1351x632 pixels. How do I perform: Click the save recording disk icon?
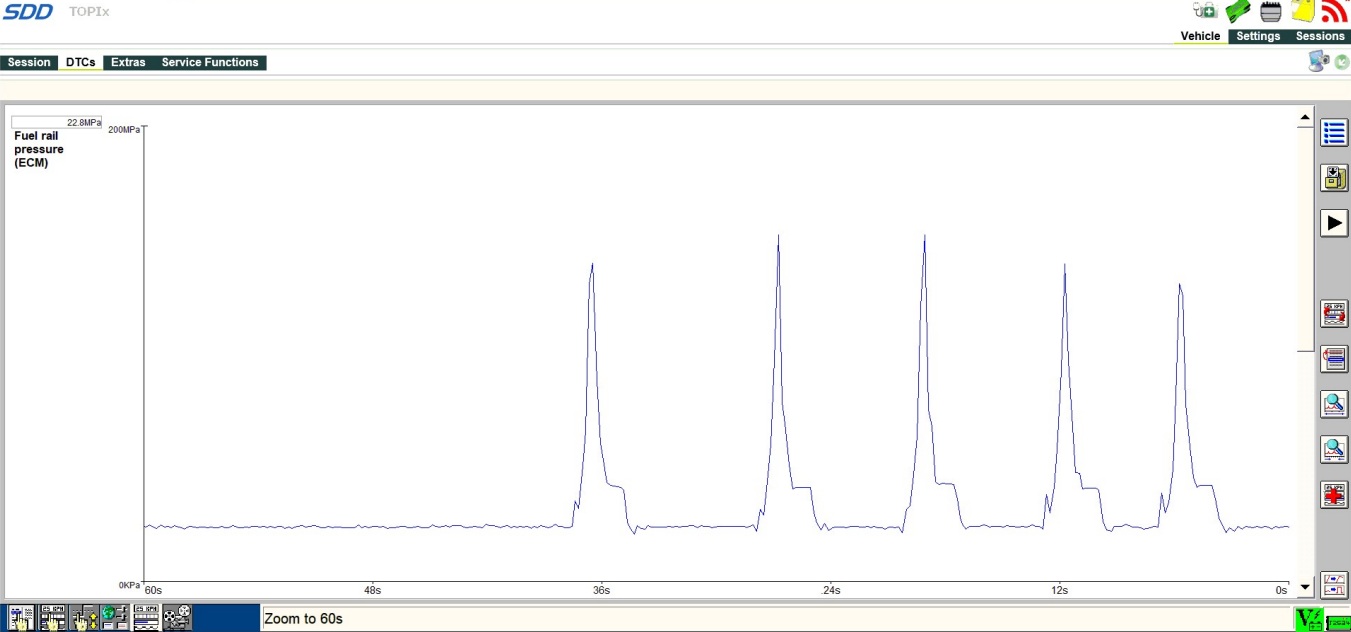point(1334,178)
